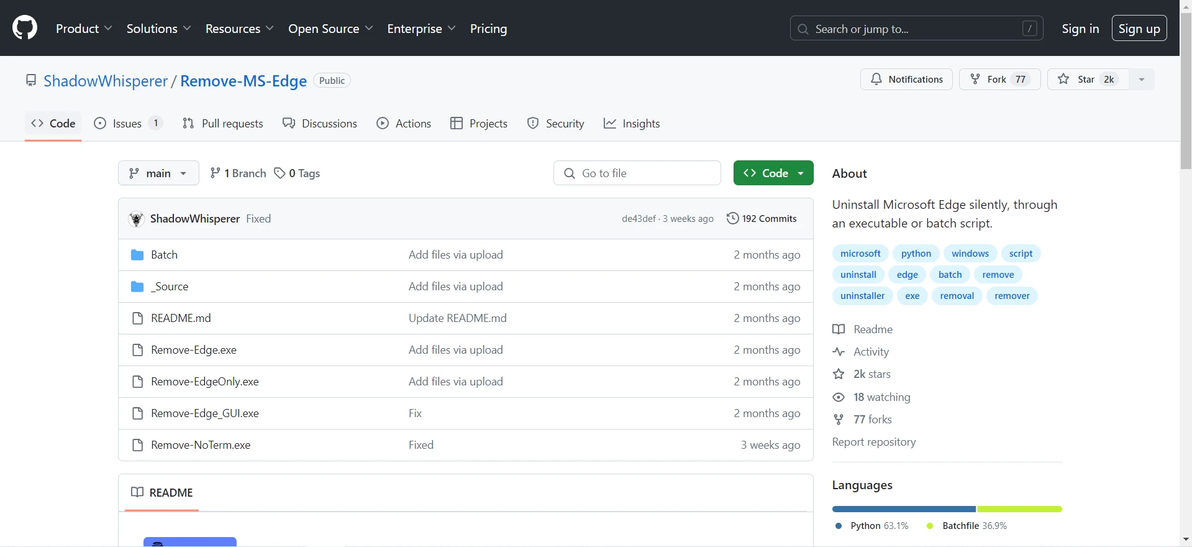Click the tag icon next to 0 Tags
Viewport: 1192px width, 547px height.
coord(280,173)
